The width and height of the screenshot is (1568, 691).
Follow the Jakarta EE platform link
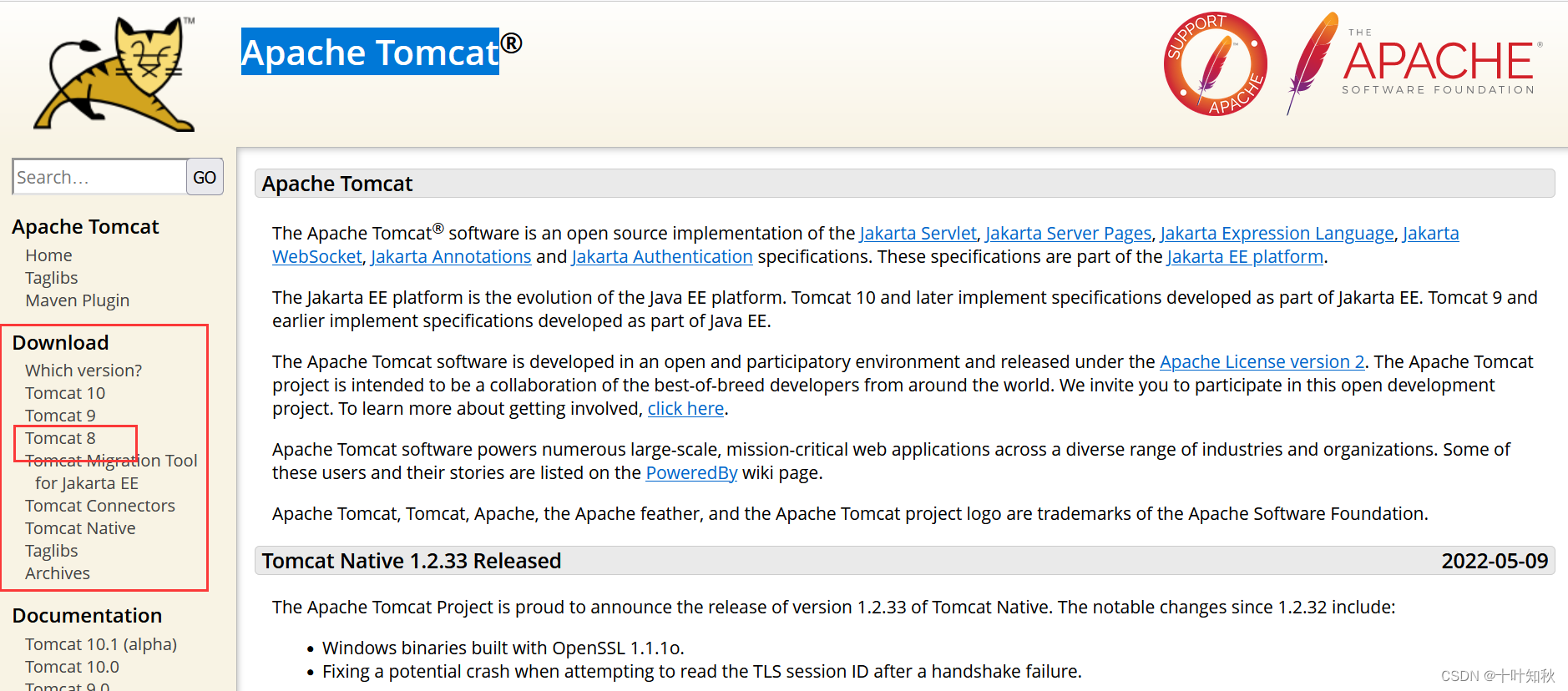1245,257
